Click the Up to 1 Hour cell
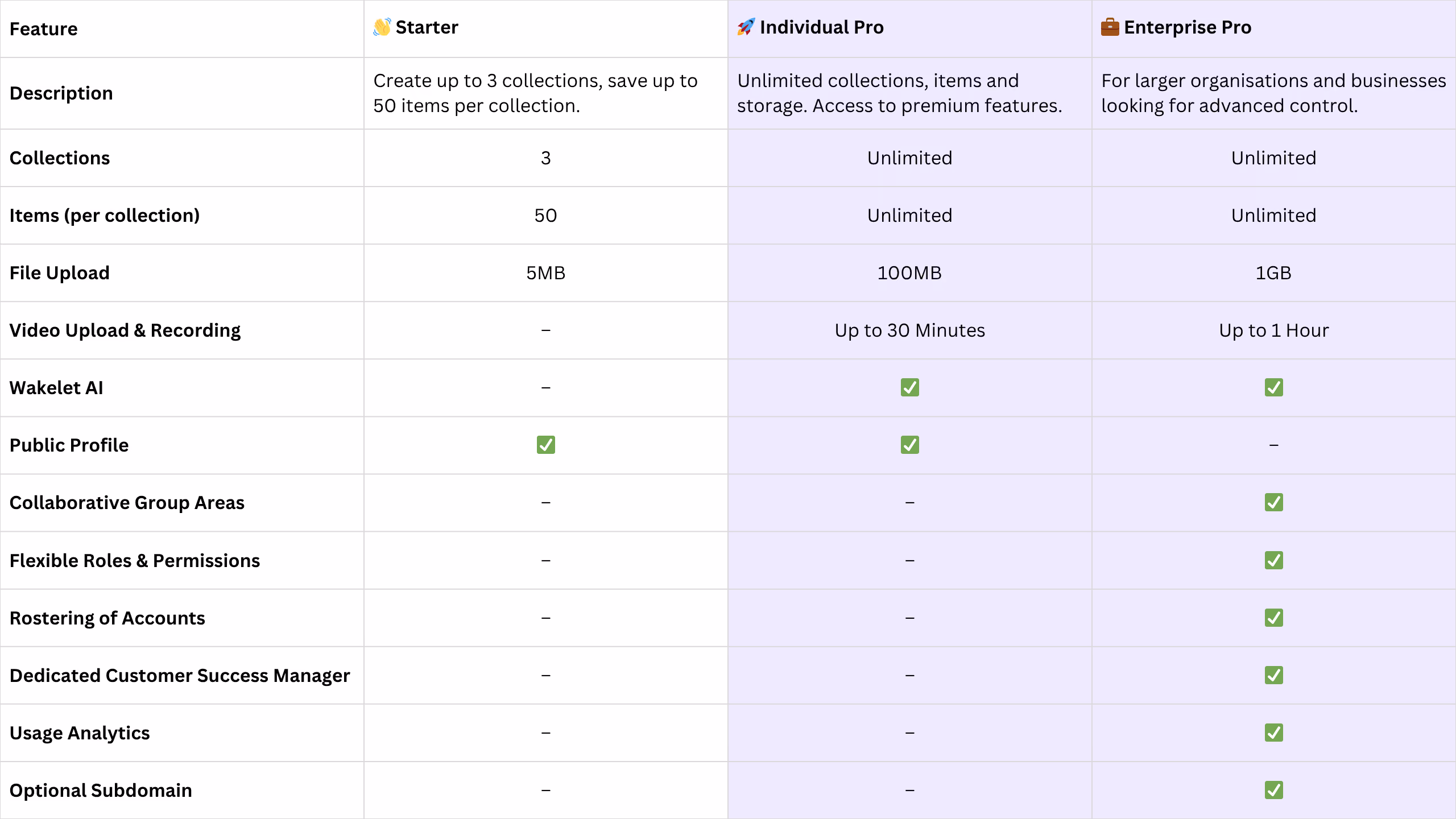 (x=1273, y=330)
